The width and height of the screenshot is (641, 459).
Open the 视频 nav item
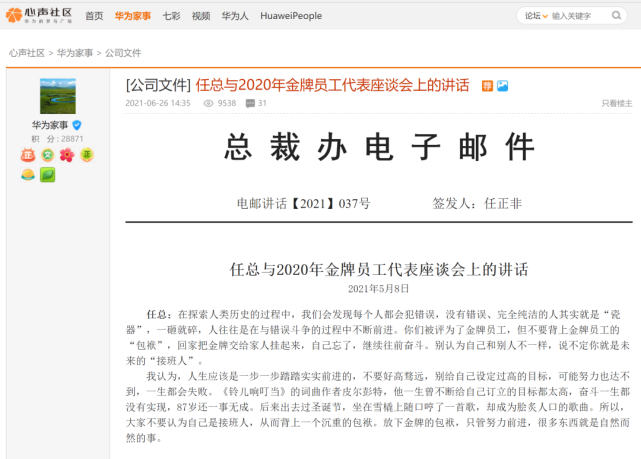(x=201, y=16)
